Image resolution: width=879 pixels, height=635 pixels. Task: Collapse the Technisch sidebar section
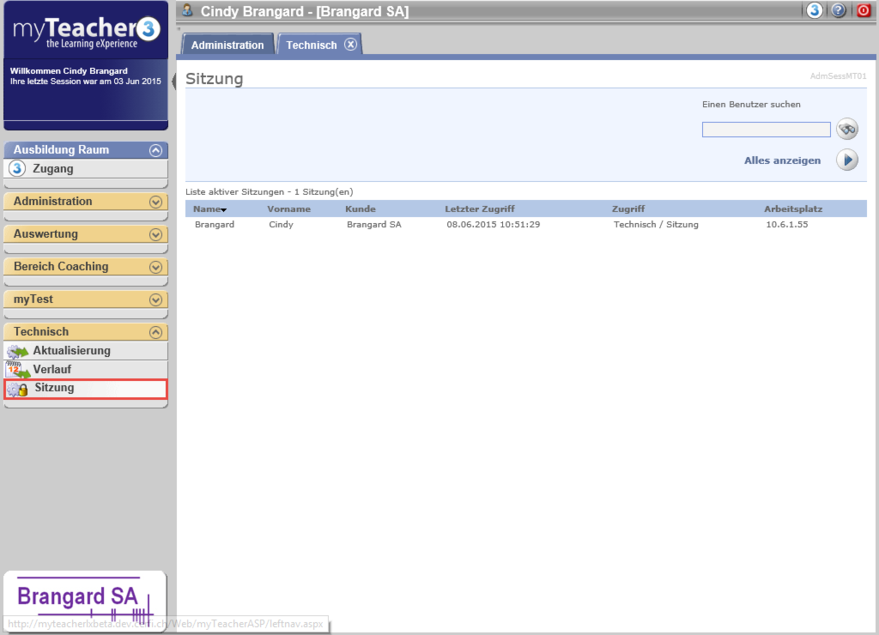[155, 332]
